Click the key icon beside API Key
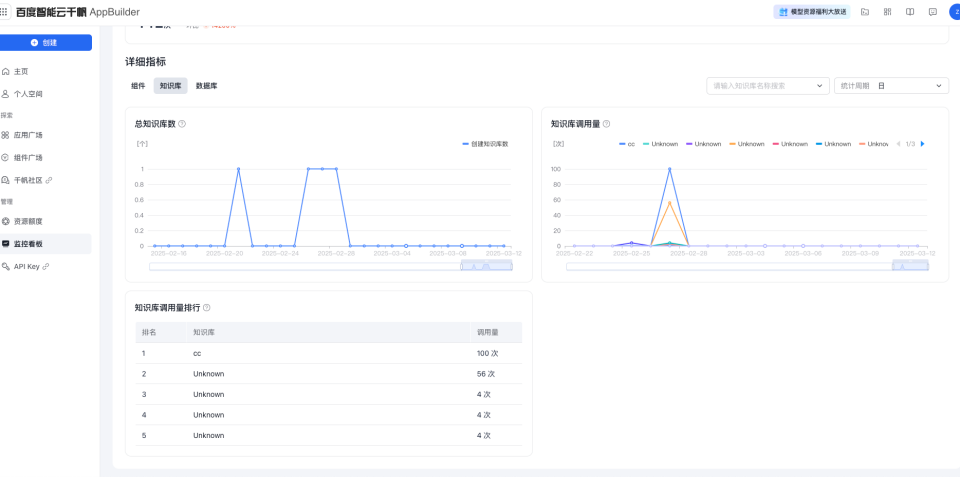 (x=6, y=266)
